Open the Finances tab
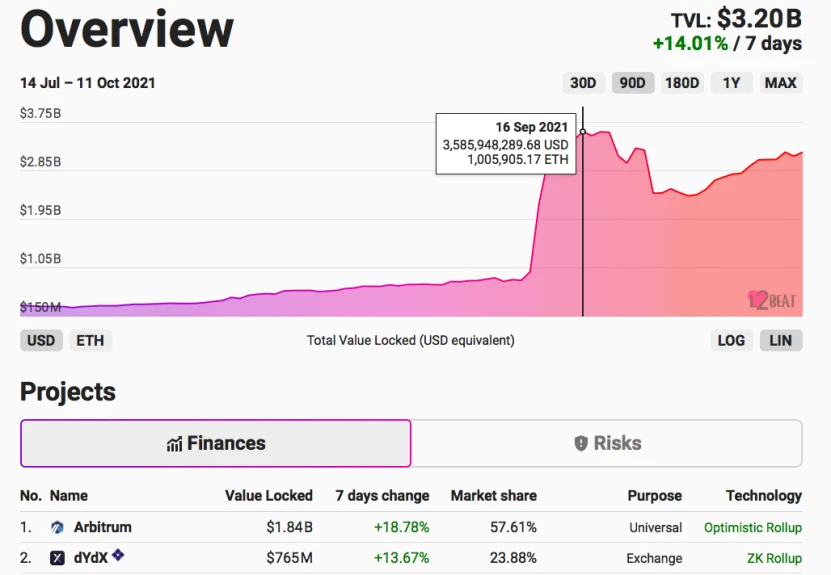 216,444
